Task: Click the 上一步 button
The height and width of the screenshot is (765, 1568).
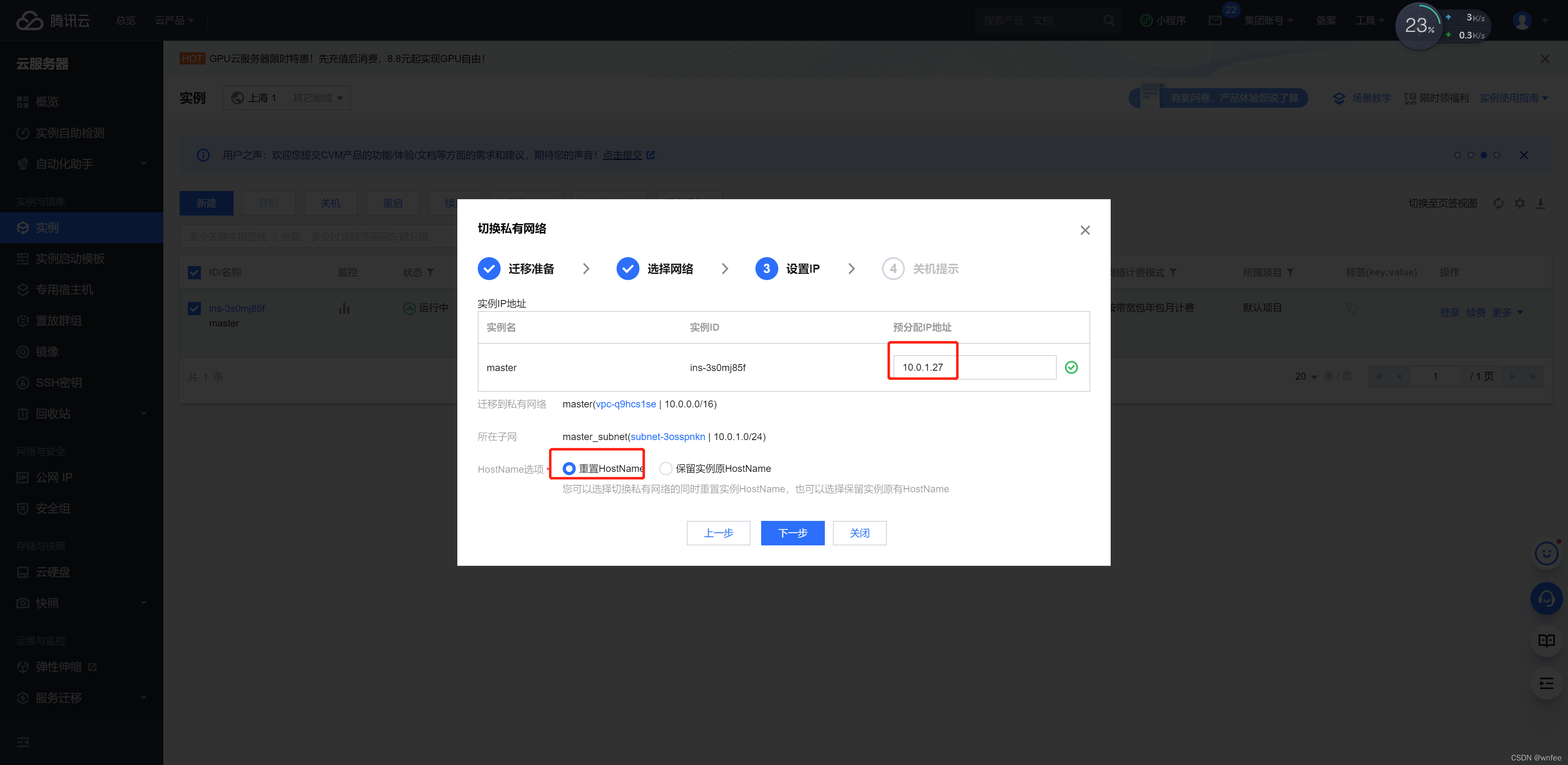Action: tap(718, 533)
